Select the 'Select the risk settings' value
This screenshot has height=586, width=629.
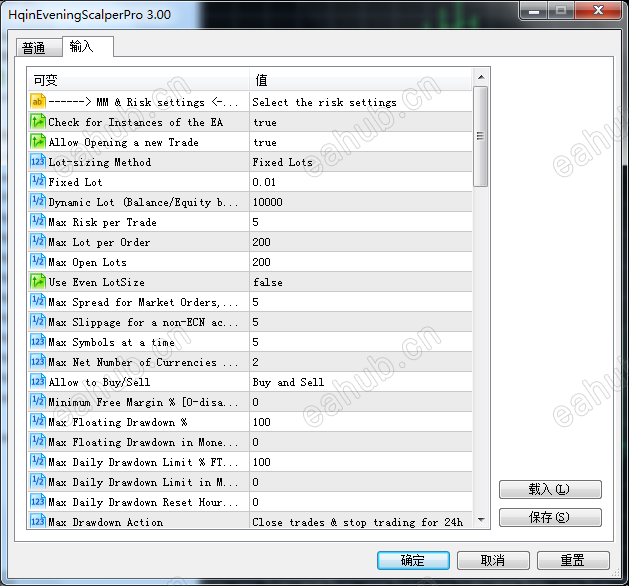(x=324, y=102)
